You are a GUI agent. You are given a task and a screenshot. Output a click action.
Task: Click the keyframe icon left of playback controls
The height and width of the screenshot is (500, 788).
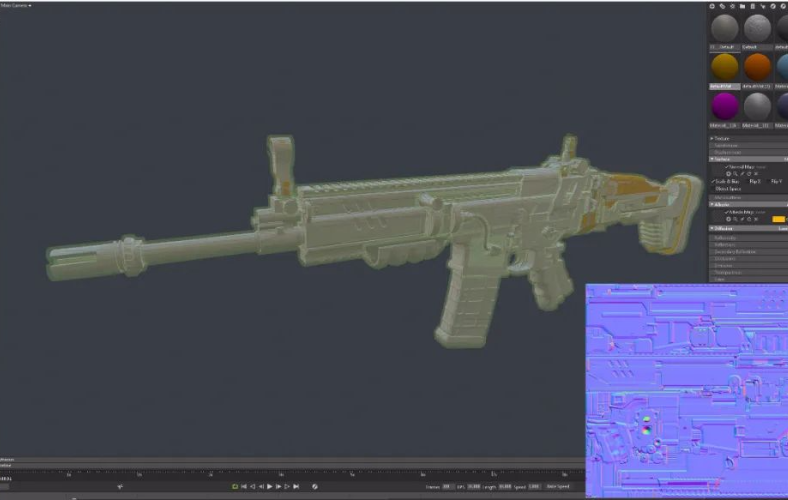(120, 486)
